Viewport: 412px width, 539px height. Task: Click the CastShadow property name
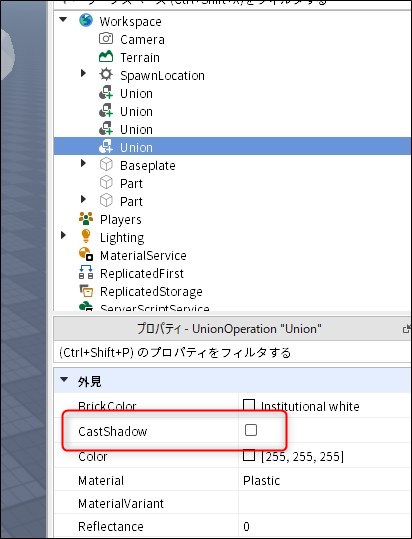point(113,431)
